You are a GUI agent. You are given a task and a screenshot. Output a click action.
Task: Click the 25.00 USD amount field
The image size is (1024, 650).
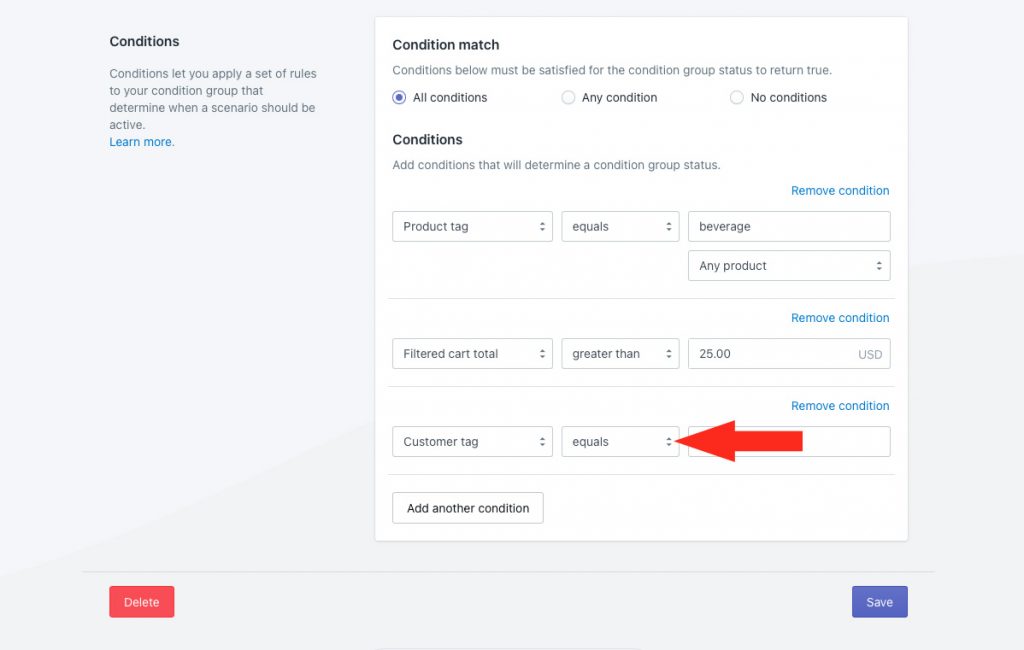[789, 353]
